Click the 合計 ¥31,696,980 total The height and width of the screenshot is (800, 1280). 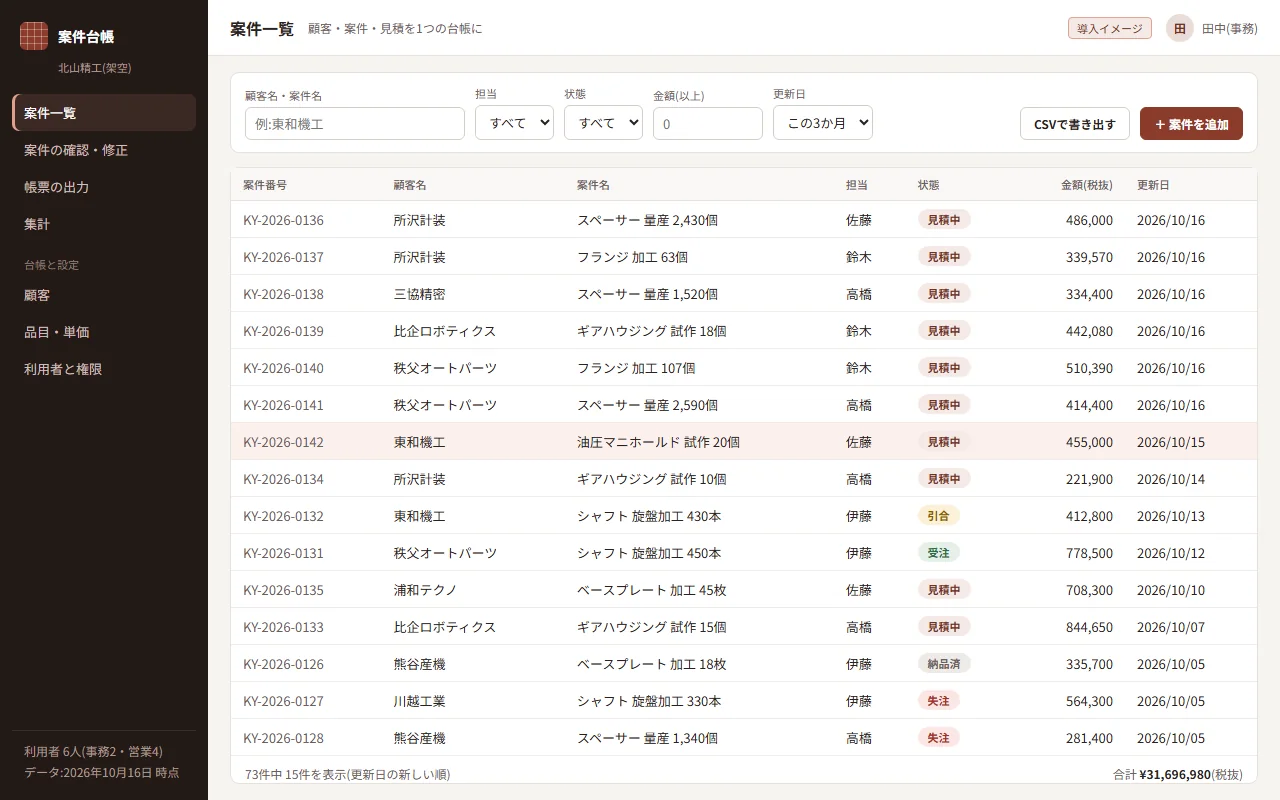click(x=1178, y=774)
